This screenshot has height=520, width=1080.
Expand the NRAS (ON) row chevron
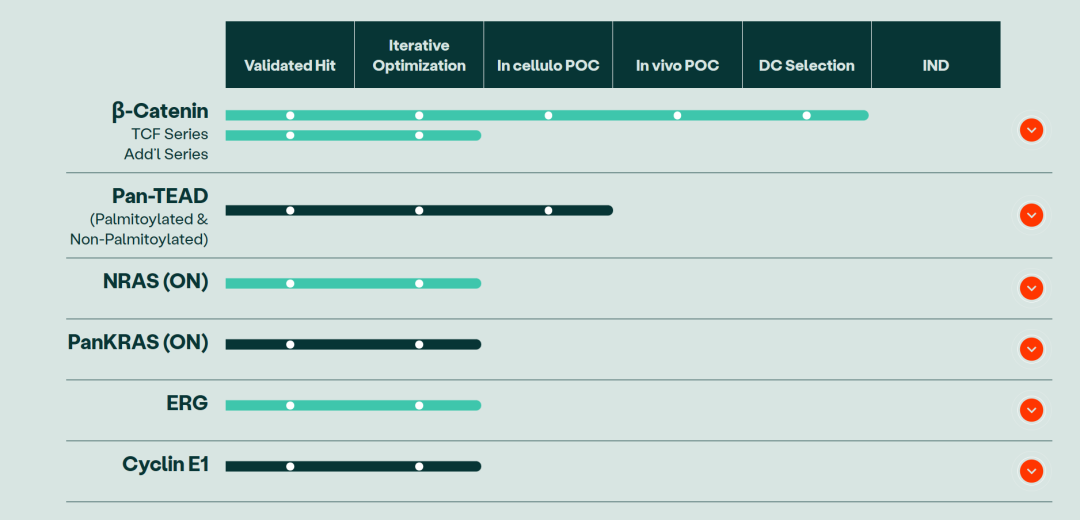point(1031,288)
